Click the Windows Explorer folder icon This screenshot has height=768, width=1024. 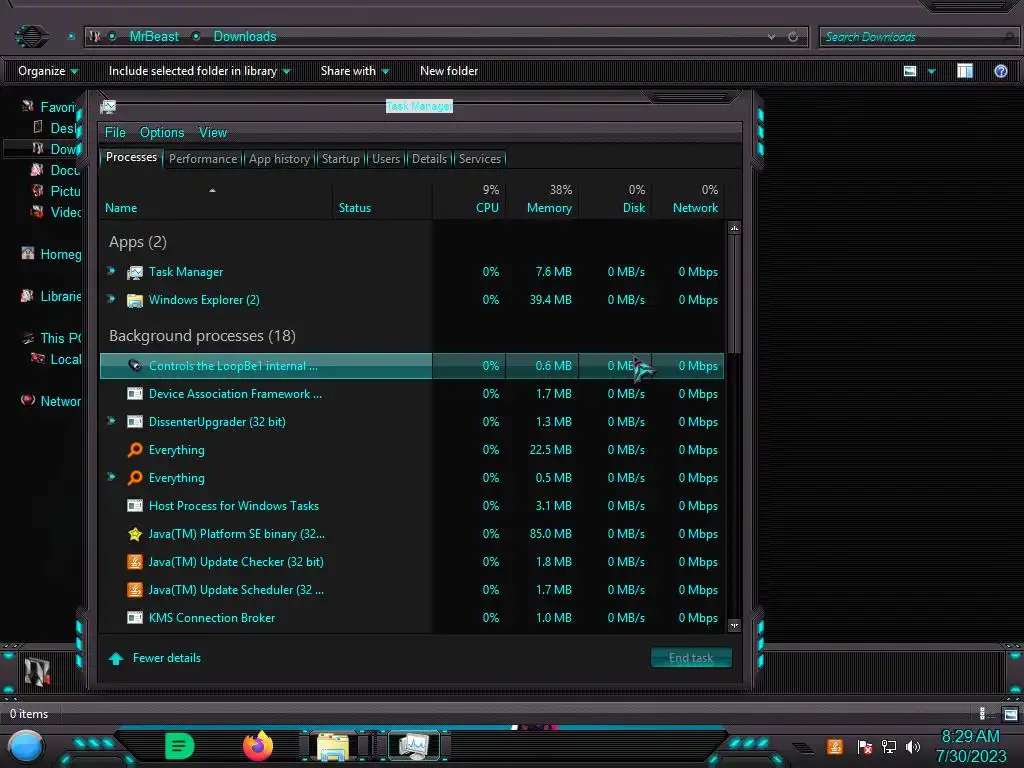tap(135, 300)
